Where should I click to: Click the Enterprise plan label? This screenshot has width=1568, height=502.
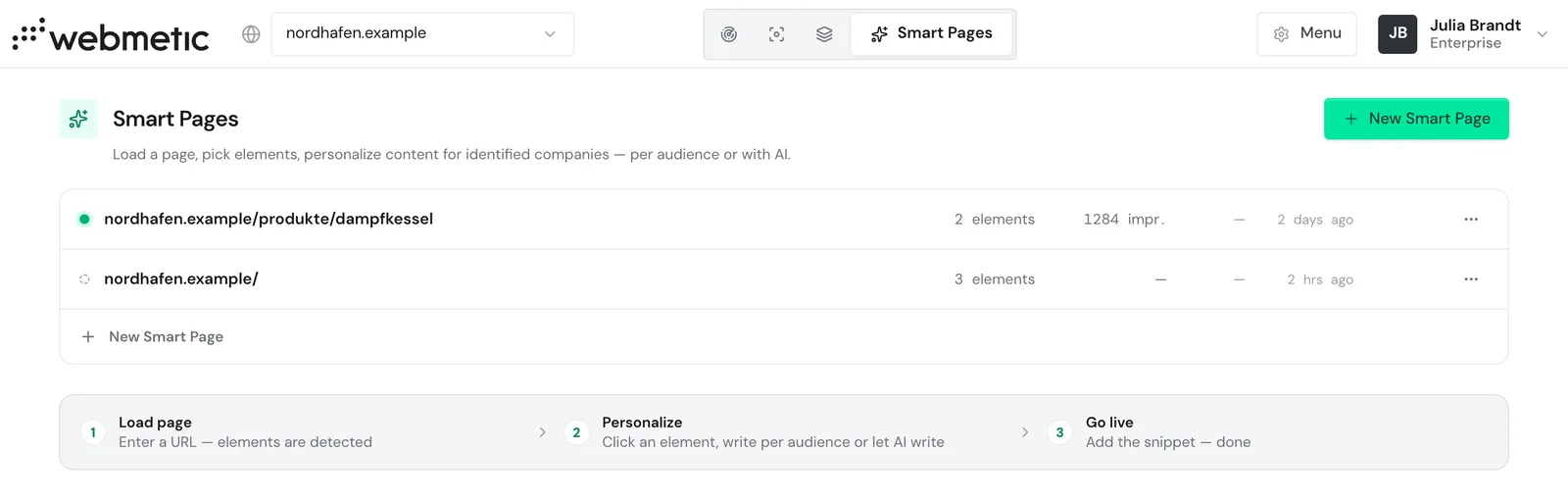(x=1465, y=43)
